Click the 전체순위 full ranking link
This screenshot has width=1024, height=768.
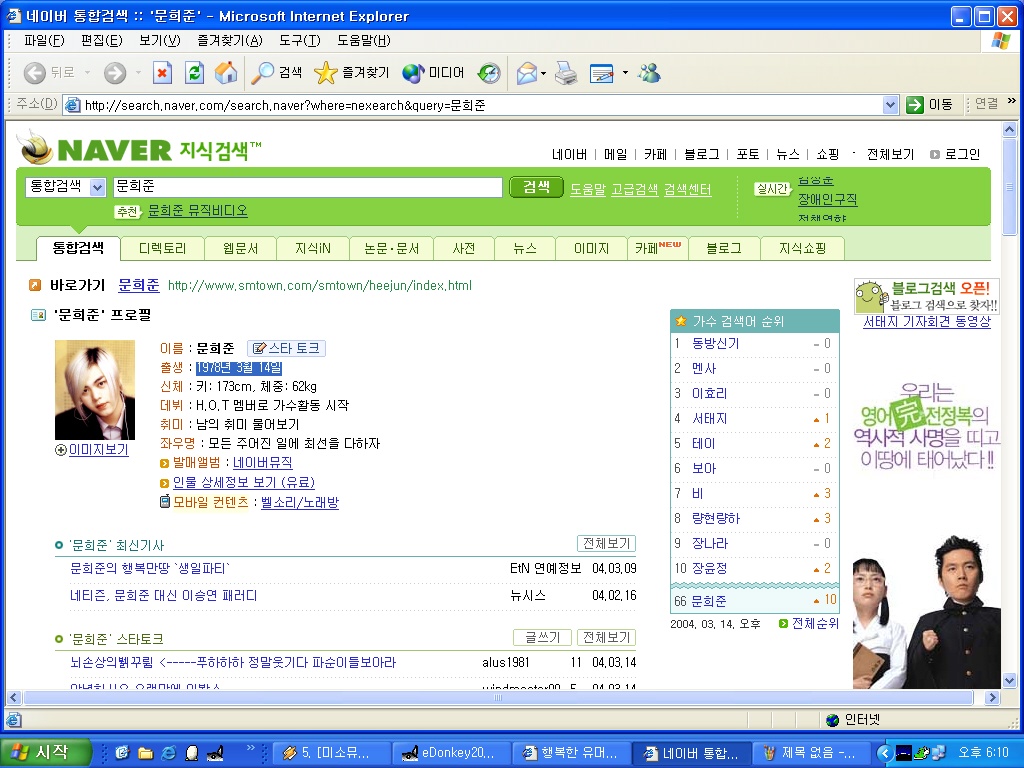(815, 623)
